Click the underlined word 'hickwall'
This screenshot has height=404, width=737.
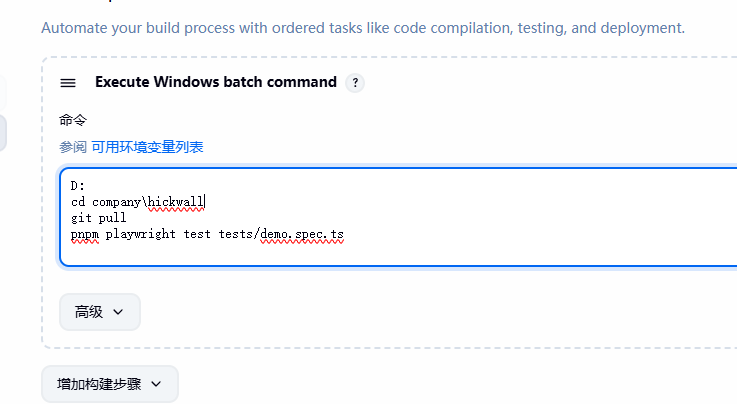(x=176, y=202)
